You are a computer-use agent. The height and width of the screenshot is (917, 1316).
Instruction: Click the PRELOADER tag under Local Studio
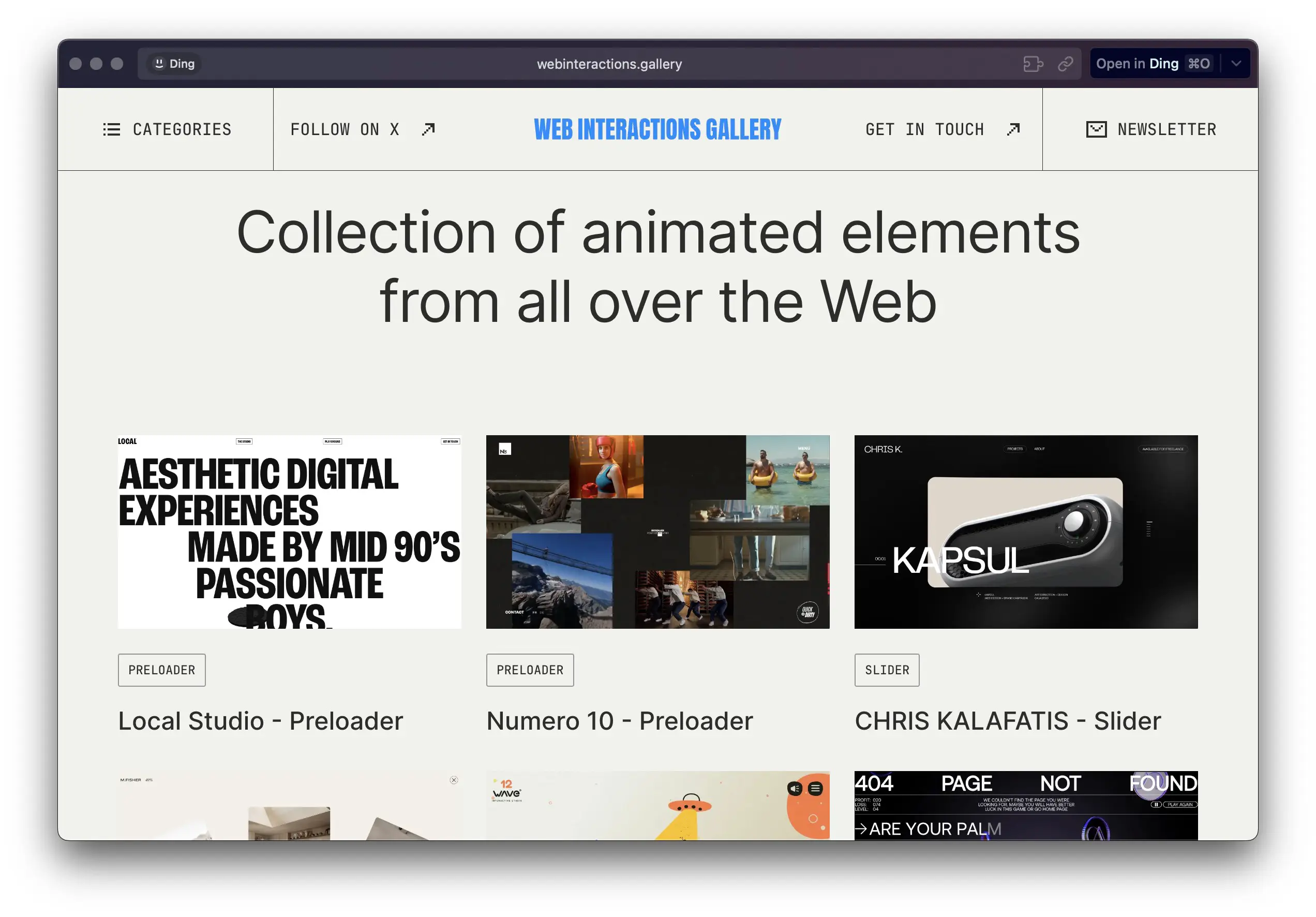(161, 670)
